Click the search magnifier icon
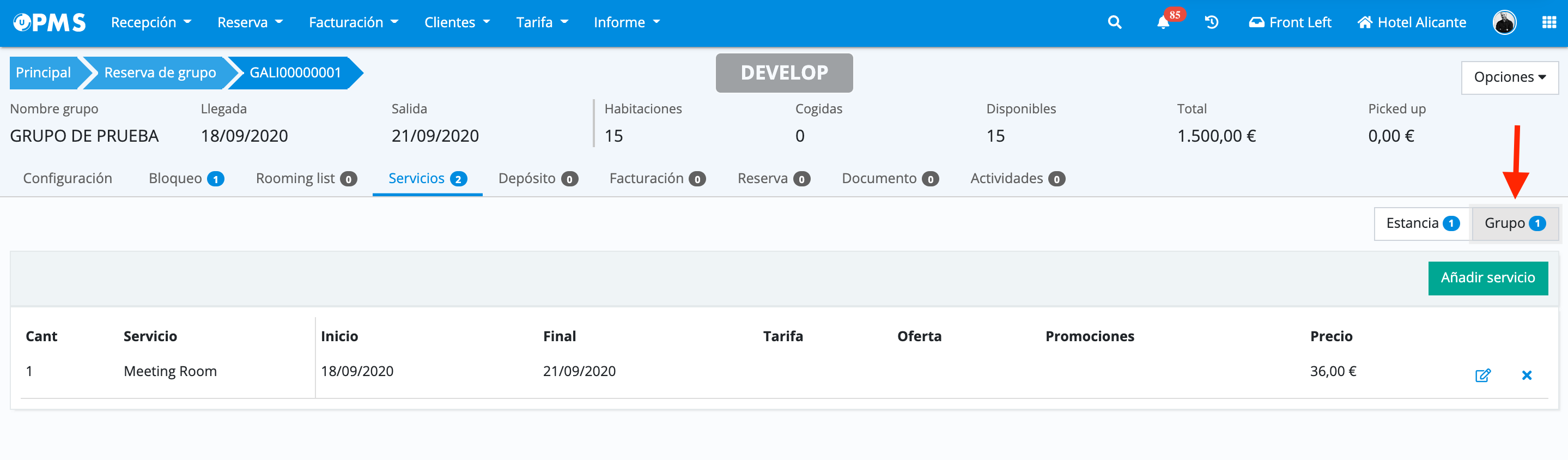The width and height of the screenshot is (1568, 460). tap(1114, 22)
